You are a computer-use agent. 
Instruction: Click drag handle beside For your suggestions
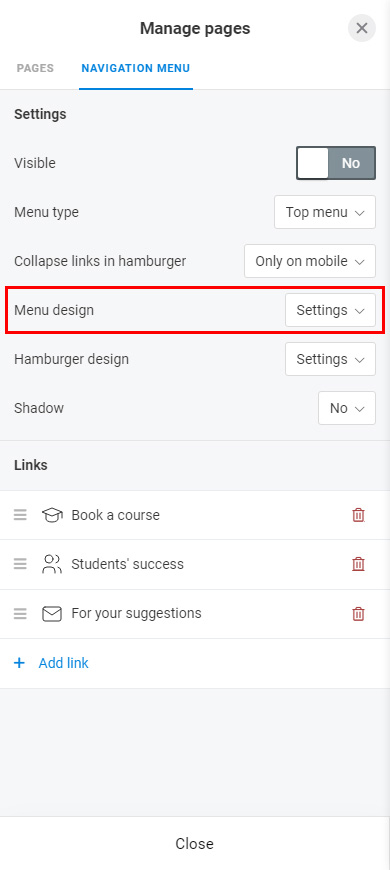tap(21, 614)
